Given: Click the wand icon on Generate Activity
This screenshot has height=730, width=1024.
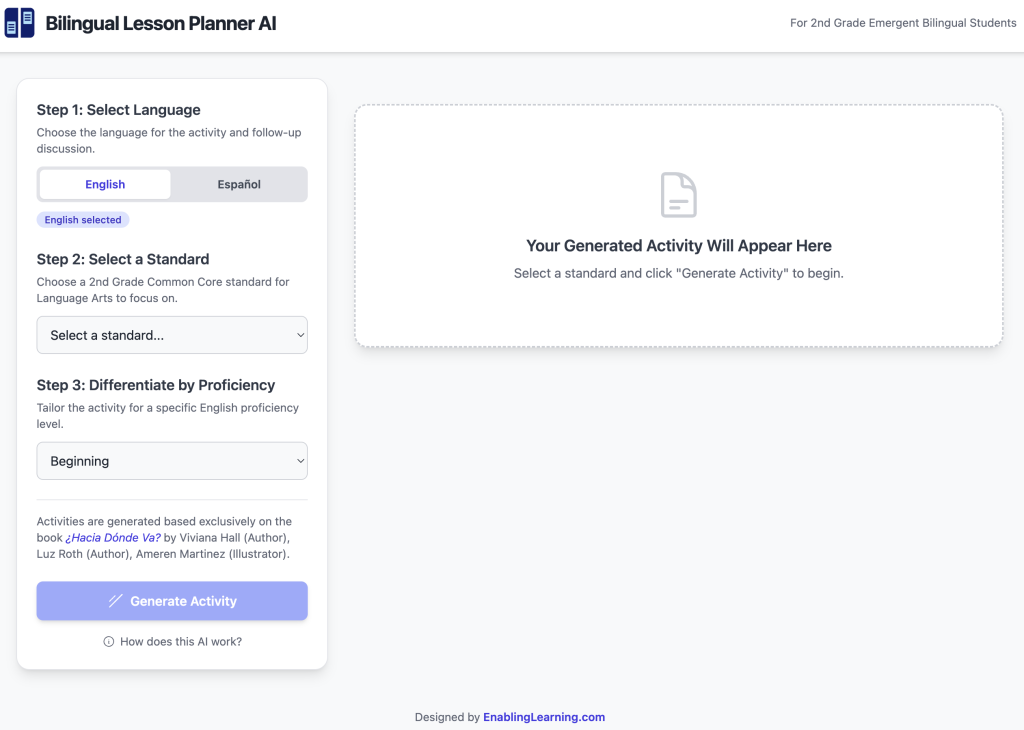Looking at the screenshot, I should click(116, 601).
